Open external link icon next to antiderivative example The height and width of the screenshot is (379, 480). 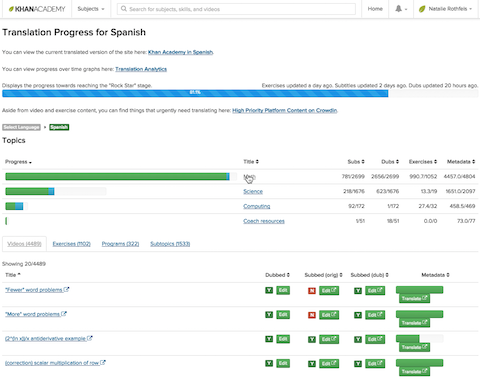tap(90, 338)
